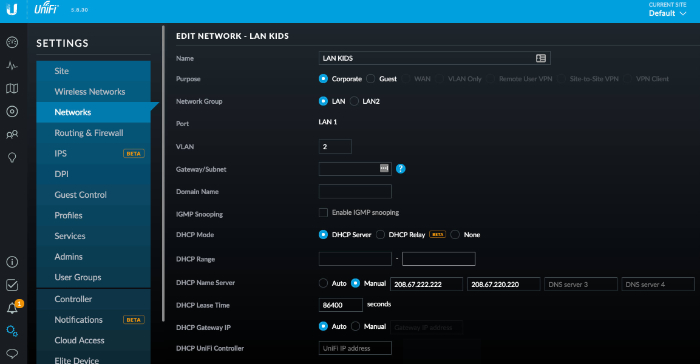Click the Gateway/Subnet input field
Screen dimensions: 700x364
point(355,169)
